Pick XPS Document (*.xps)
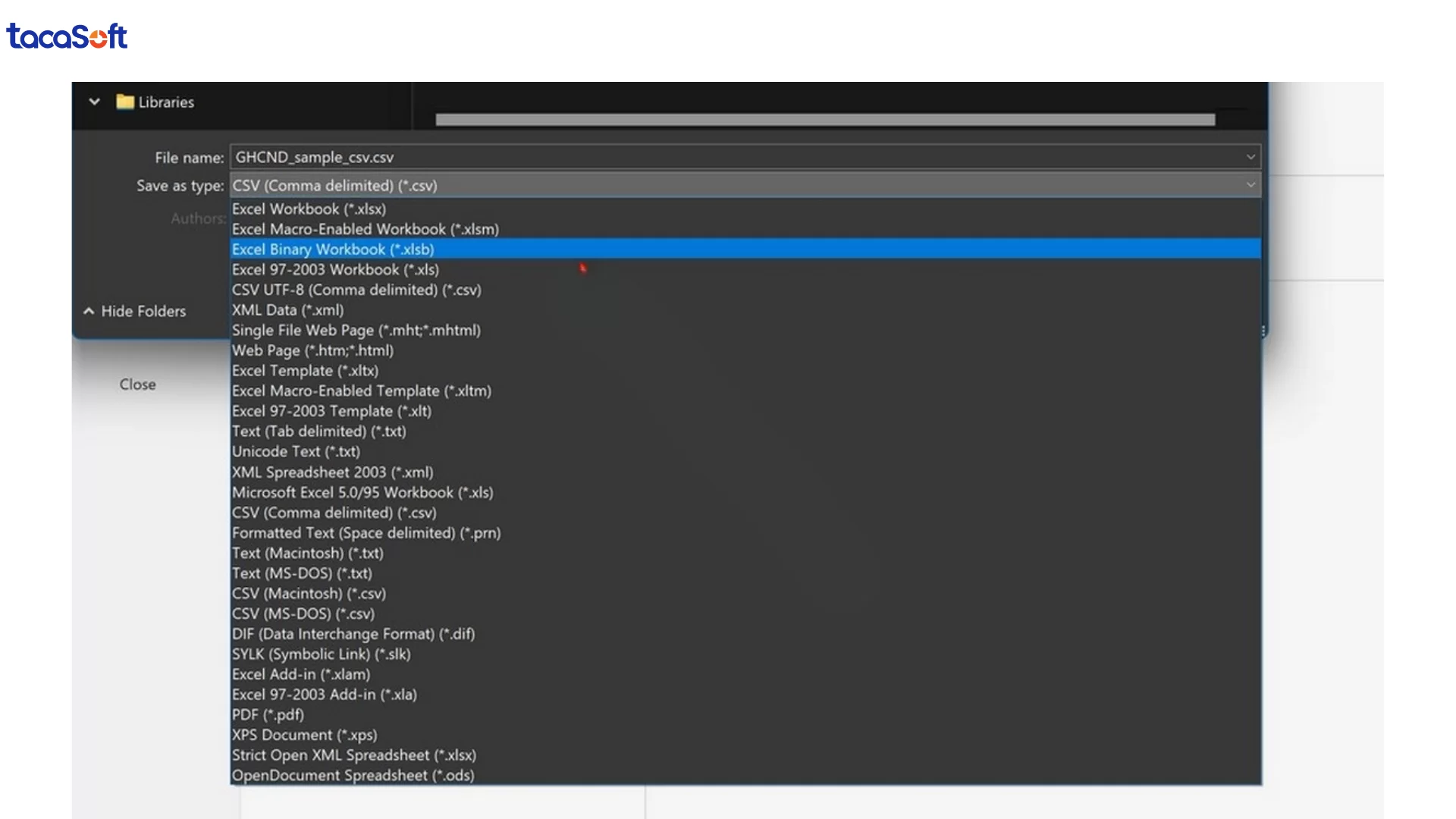Screen dimensions: 1456x819 (745, 735)
